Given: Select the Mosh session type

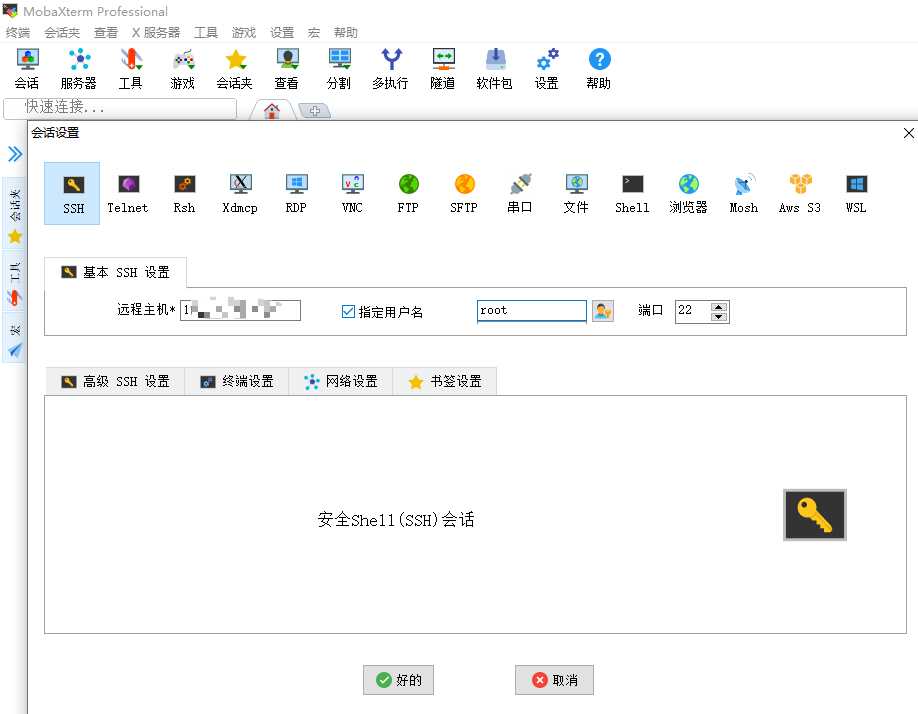Looking at the screenshot, I should (x=744, y=193).
